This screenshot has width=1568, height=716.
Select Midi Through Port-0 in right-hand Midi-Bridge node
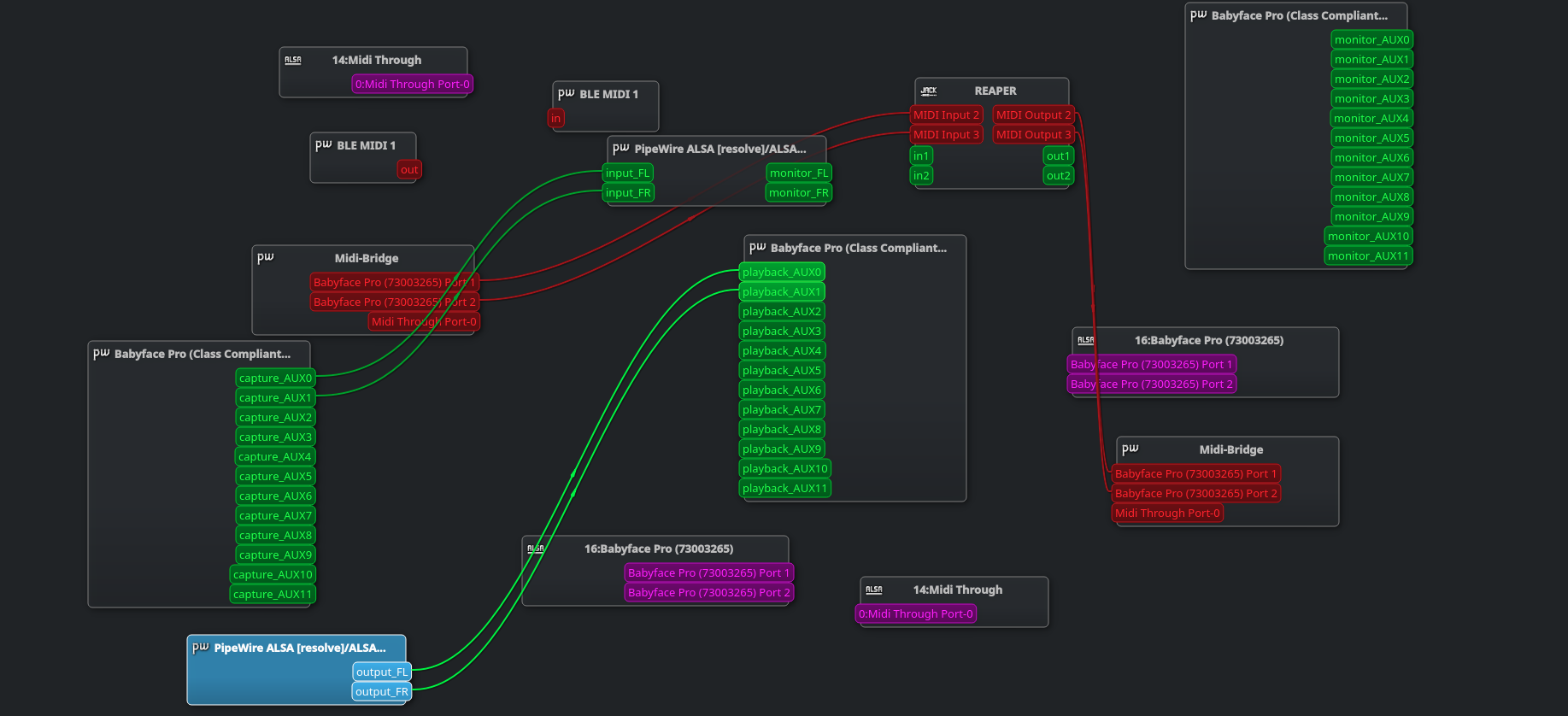point(1167,513)
